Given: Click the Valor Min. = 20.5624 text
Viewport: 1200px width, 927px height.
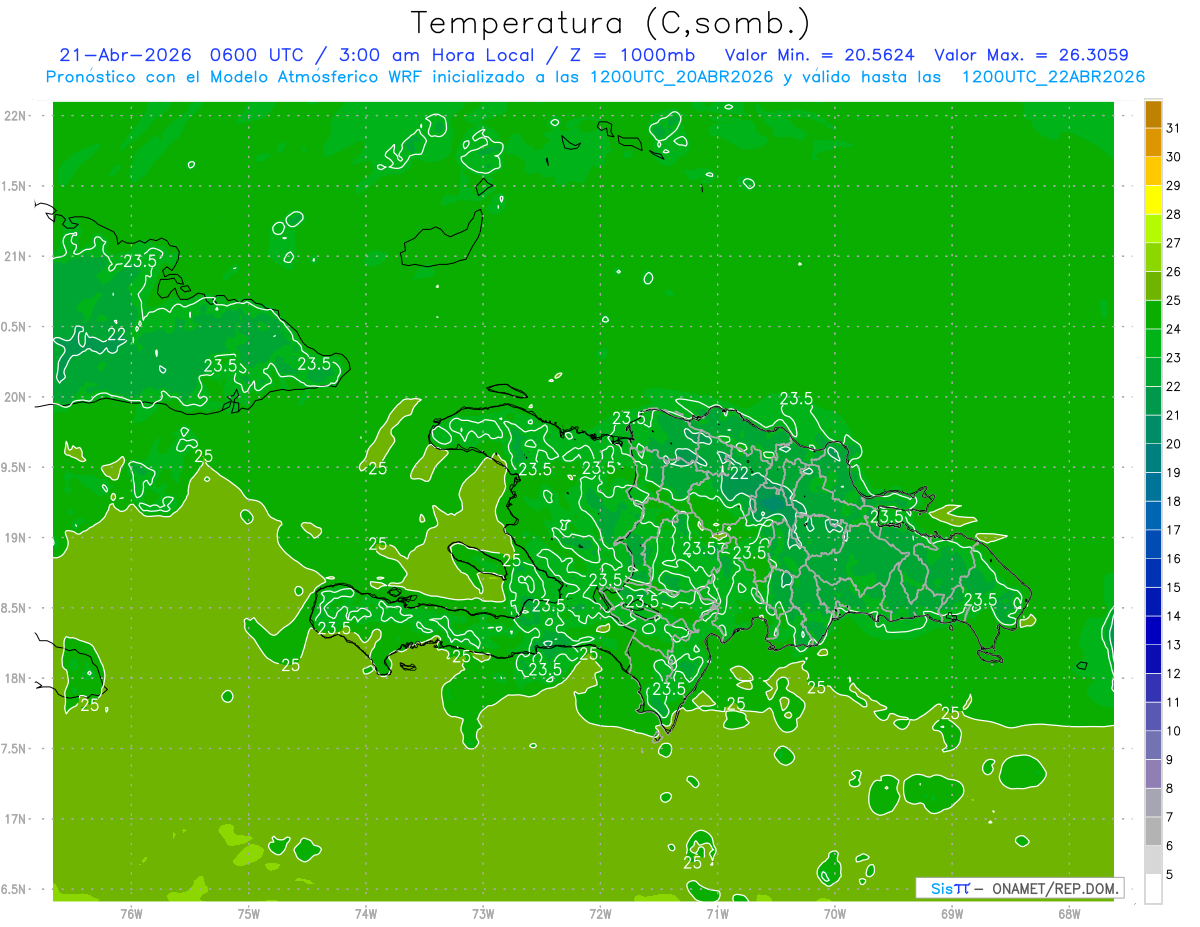Looking at the screenshot, I should point(819,55).
